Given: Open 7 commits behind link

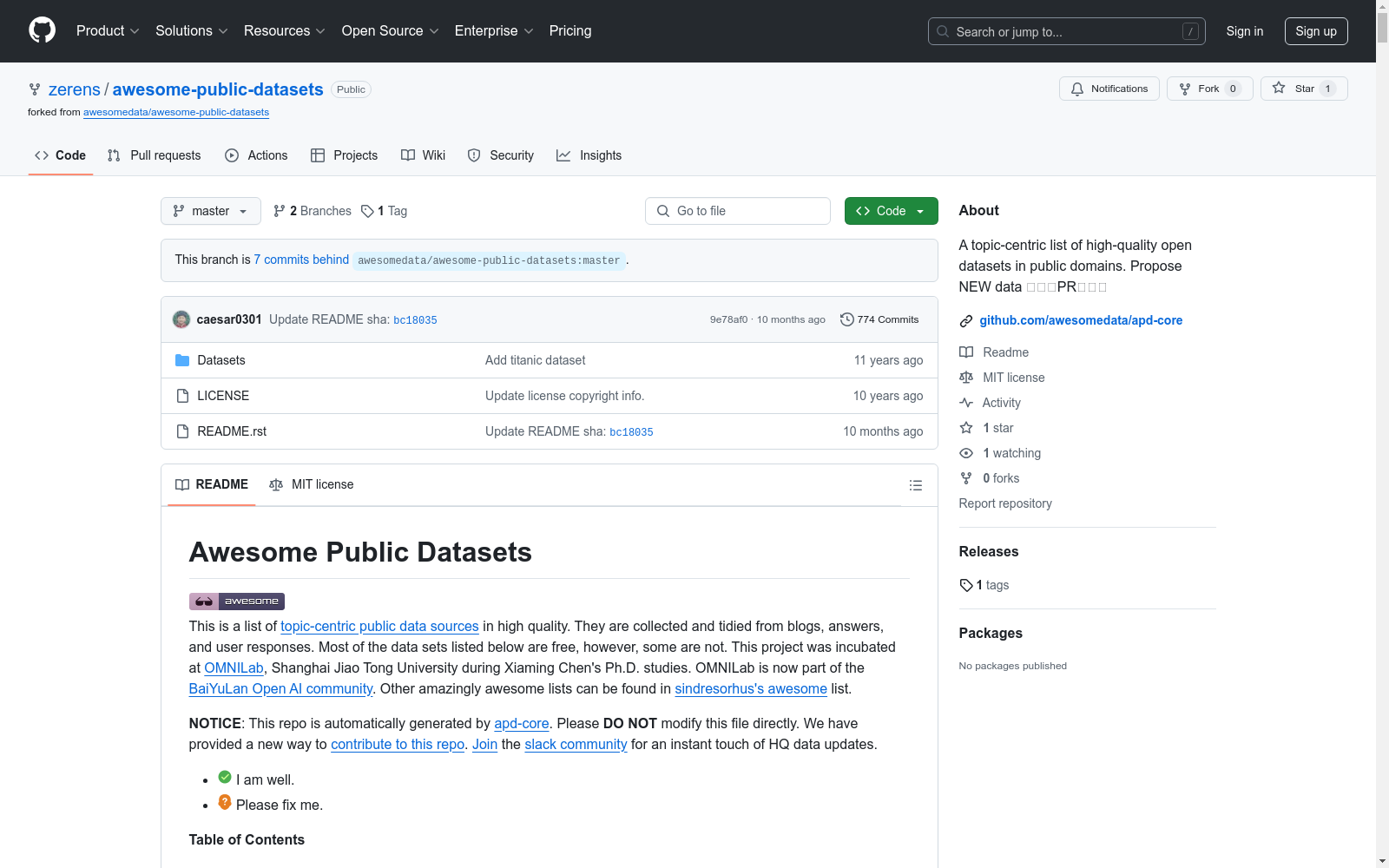Looking at the screenshot, I should (x=301, y=260).
